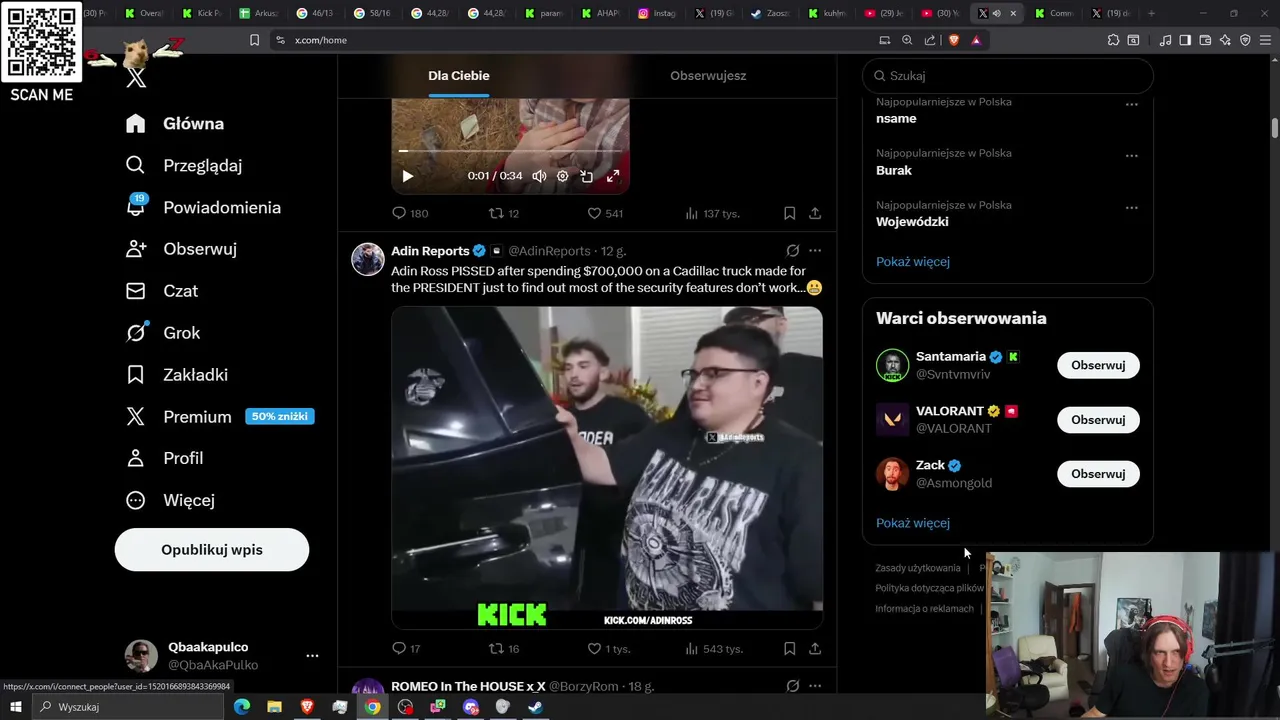Viewport: 1280px width, 720px height.
Task: Follow VALORANT with Obserwuj button
Action: point(1098,420)
